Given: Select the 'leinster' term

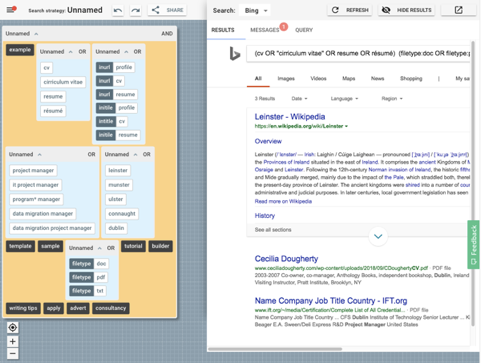Looking at the screenshot, I should tap(118, 170).
